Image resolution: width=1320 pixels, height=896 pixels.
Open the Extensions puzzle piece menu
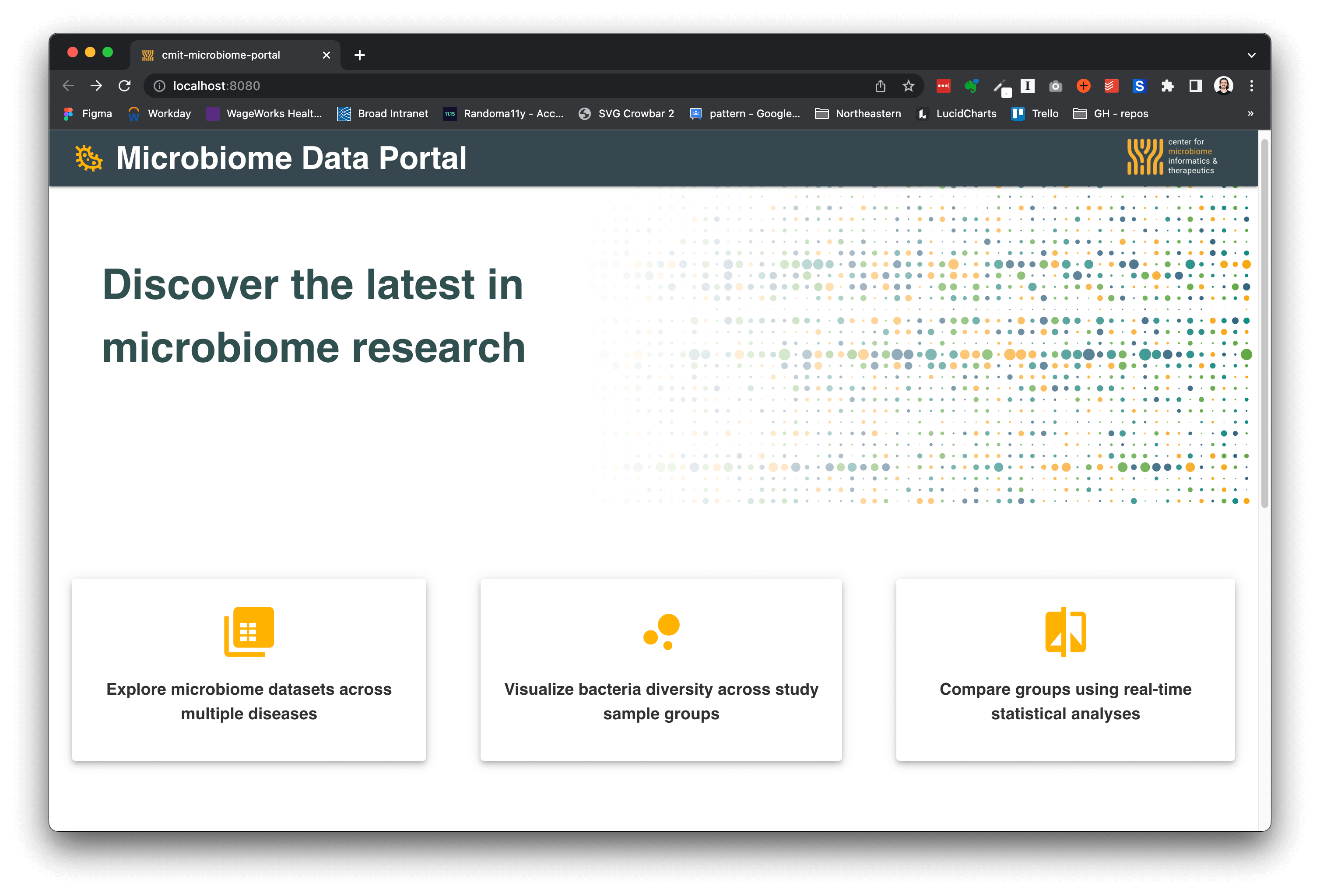(x=1167, y=86)
